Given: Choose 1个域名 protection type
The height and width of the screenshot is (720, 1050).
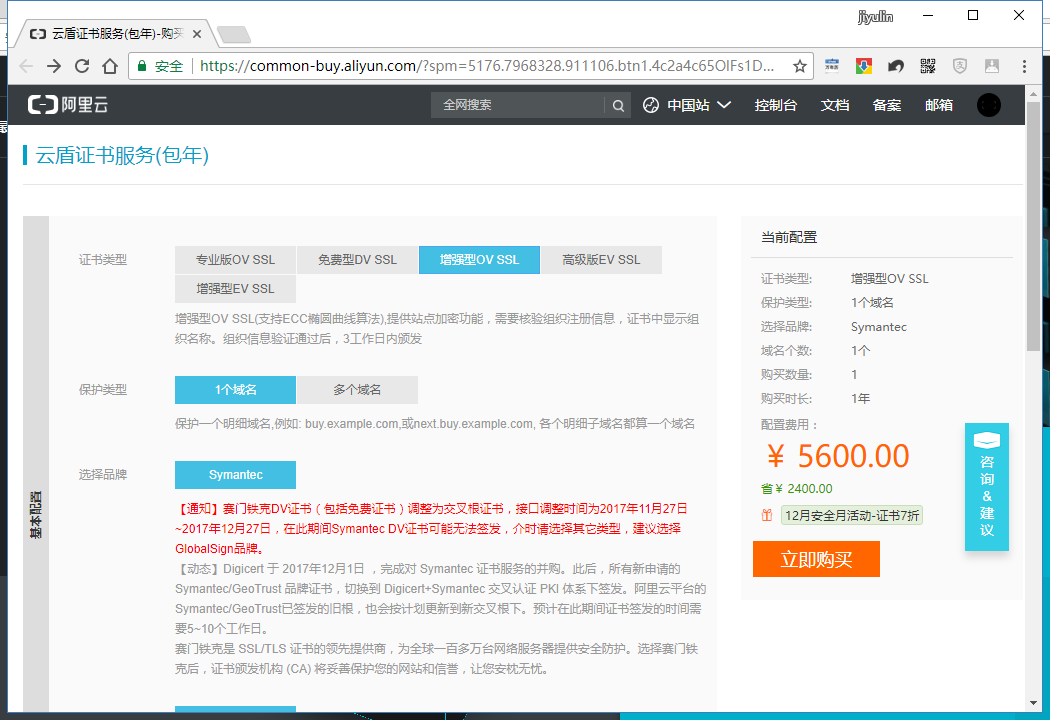Looking at the screenshot, I should click(x=235, y=390).
